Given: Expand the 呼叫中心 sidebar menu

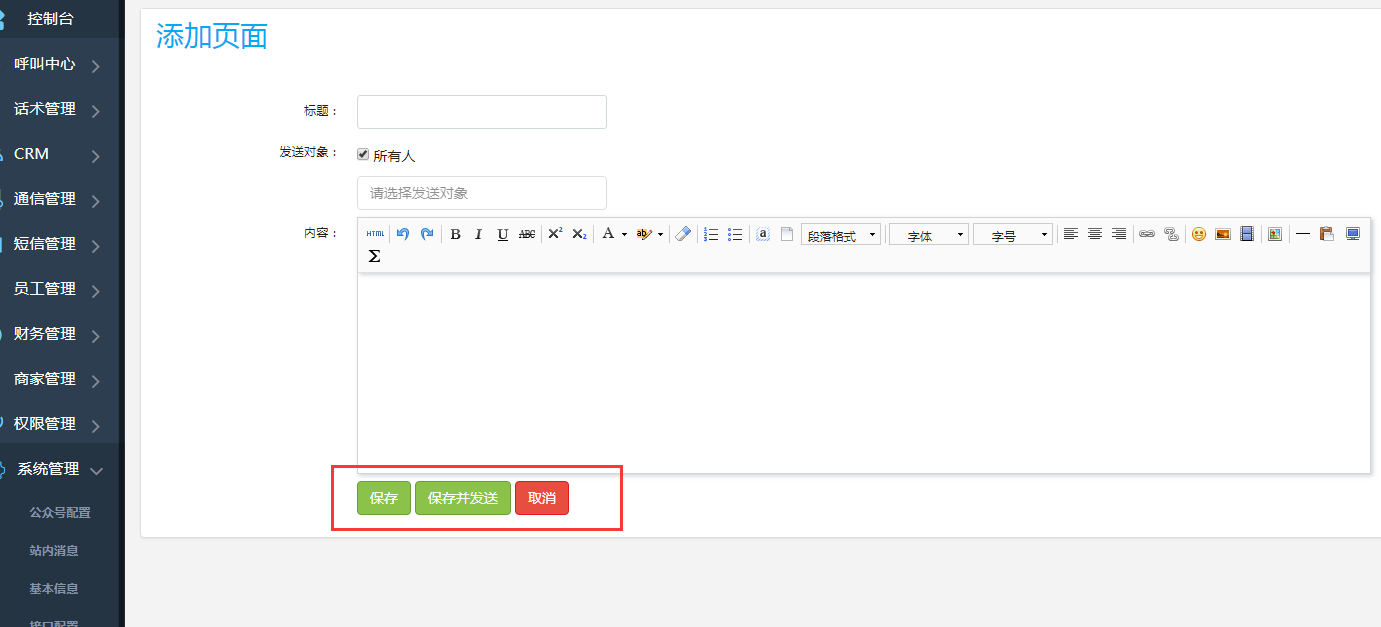Looking at the screenshot, I should point(58,65).
